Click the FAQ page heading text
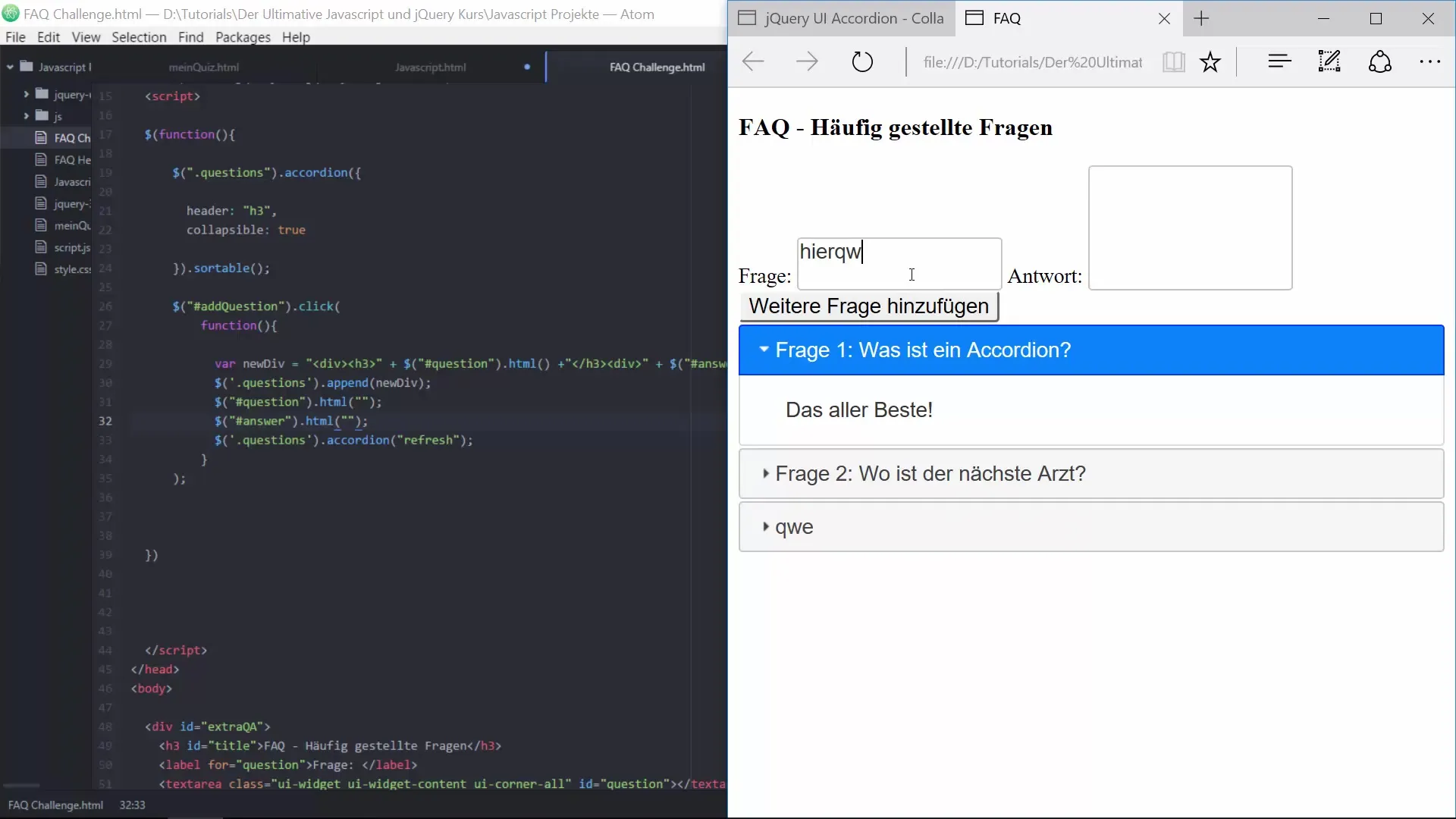Viewport: 1456px width, 819px height. (x=895, y=127)
